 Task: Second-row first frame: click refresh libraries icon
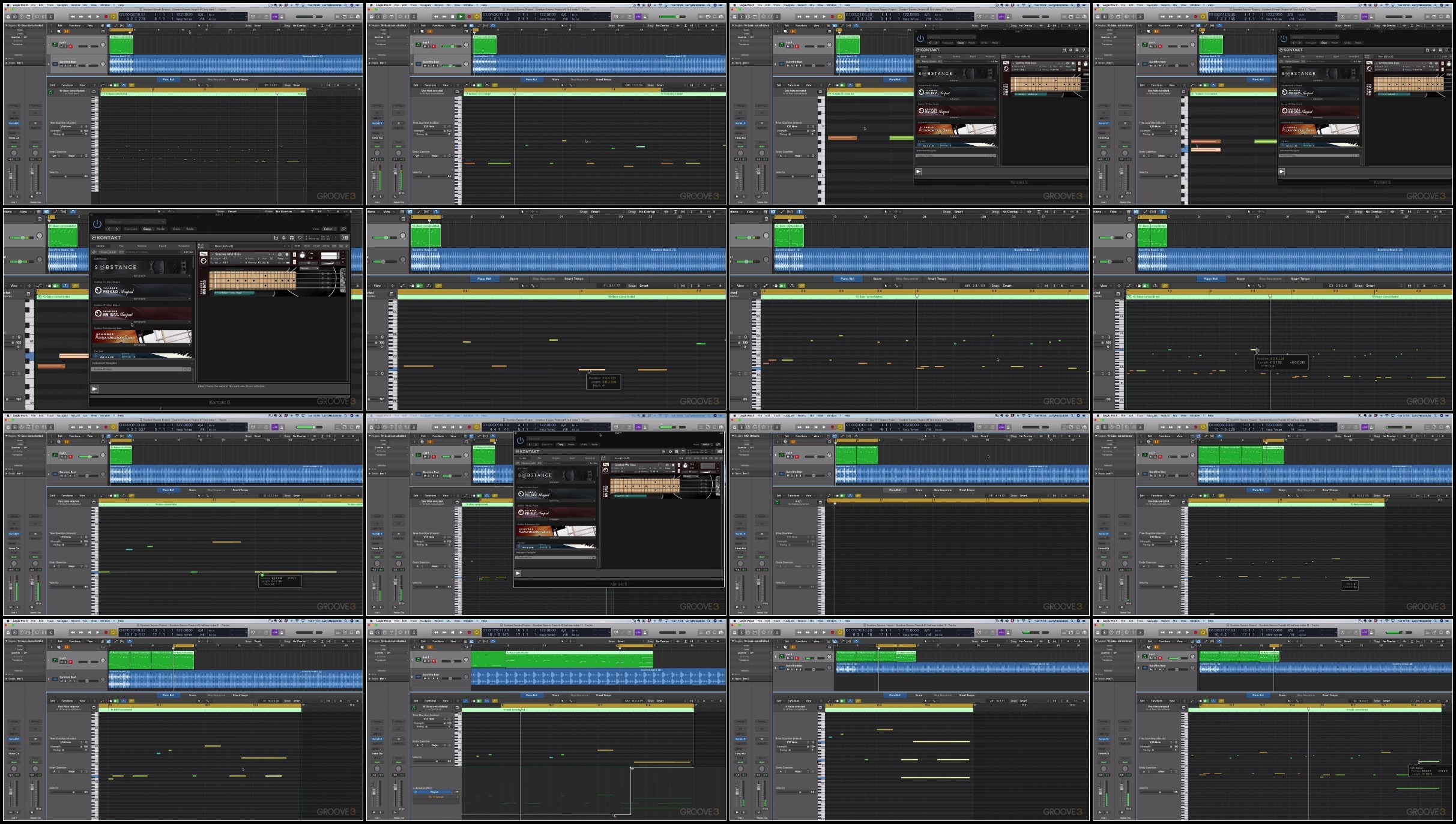pyautogui.click(x=94, y=252)
